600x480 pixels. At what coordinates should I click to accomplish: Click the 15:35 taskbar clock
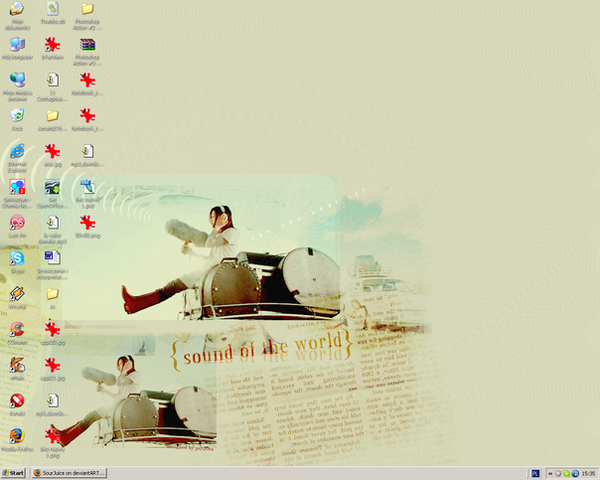[588, 473]
